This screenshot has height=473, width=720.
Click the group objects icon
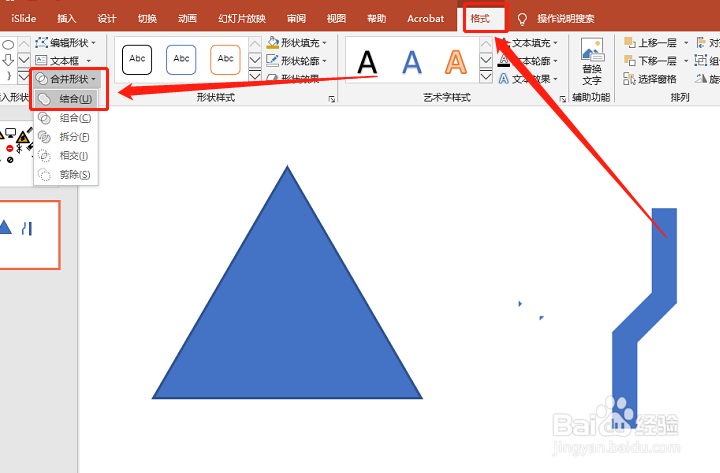[x=701, y=61]
